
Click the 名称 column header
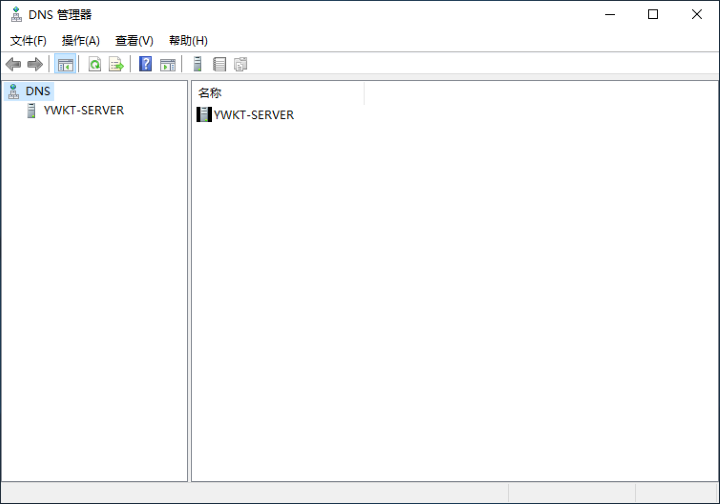pos(278,93)
